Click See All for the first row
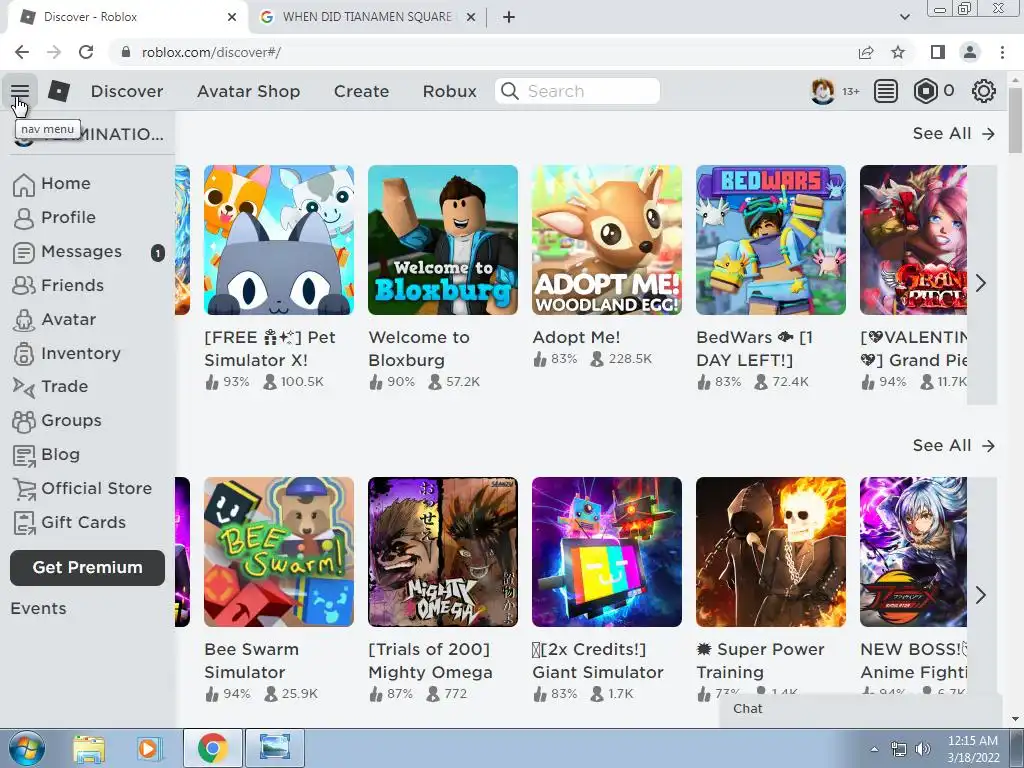 tap(953, 133)
